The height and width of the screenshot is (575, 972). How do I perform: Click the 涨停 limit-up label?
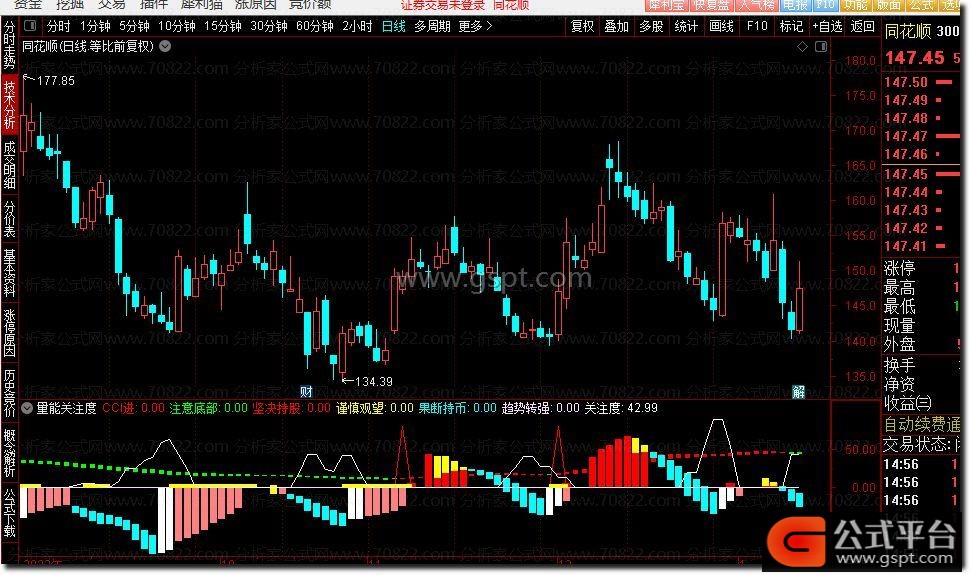tap(899, 268)
